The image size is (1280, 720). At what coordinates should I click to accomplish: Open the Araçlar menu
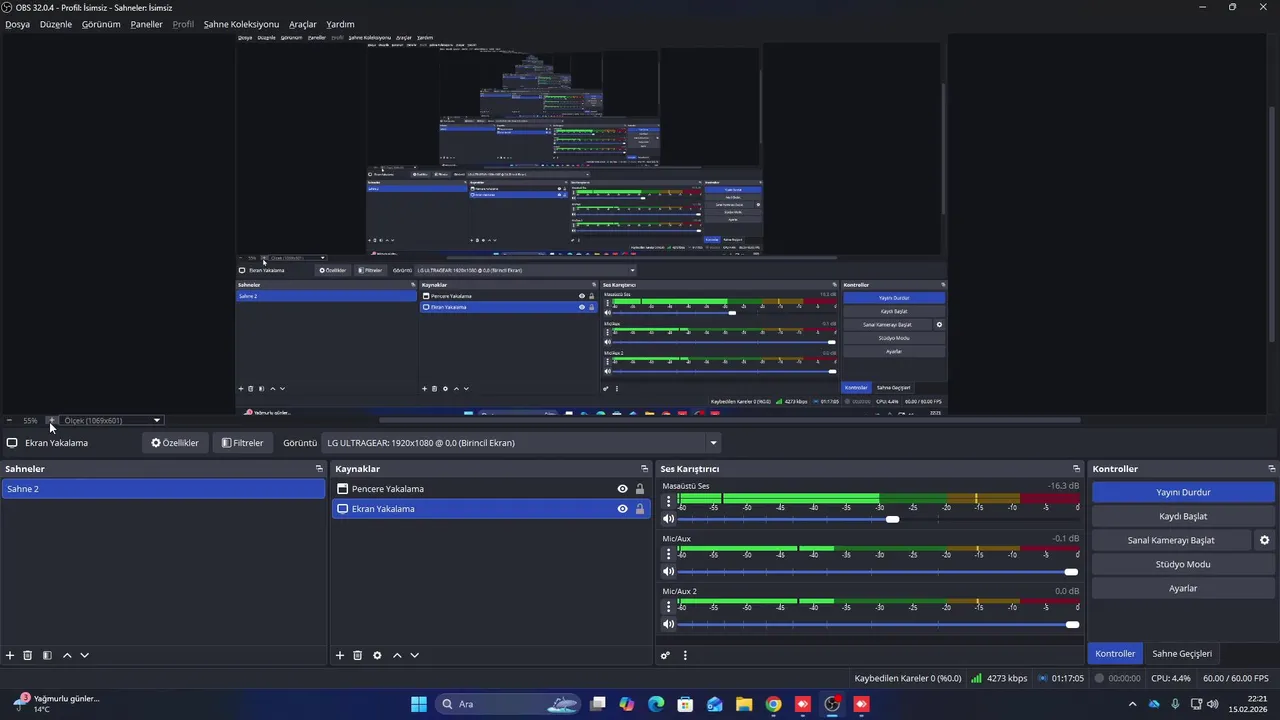(x=303, y=24)
